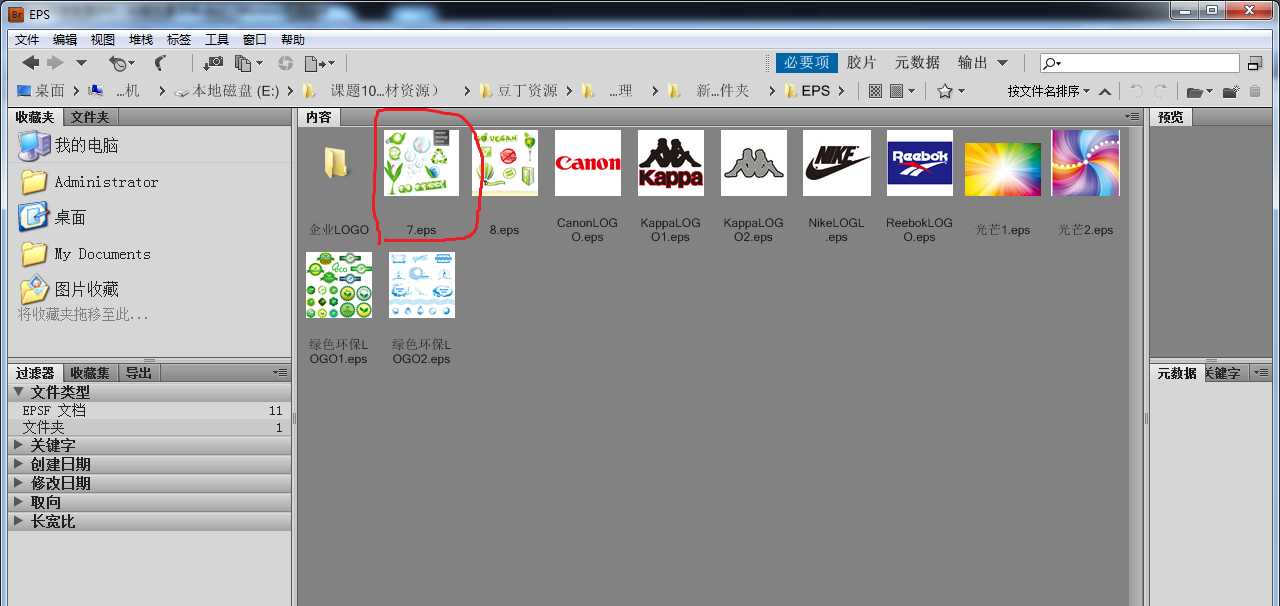Select the 企业LOGO folder thumbnail
The image size is (1280, 606).
coord(338,163)
